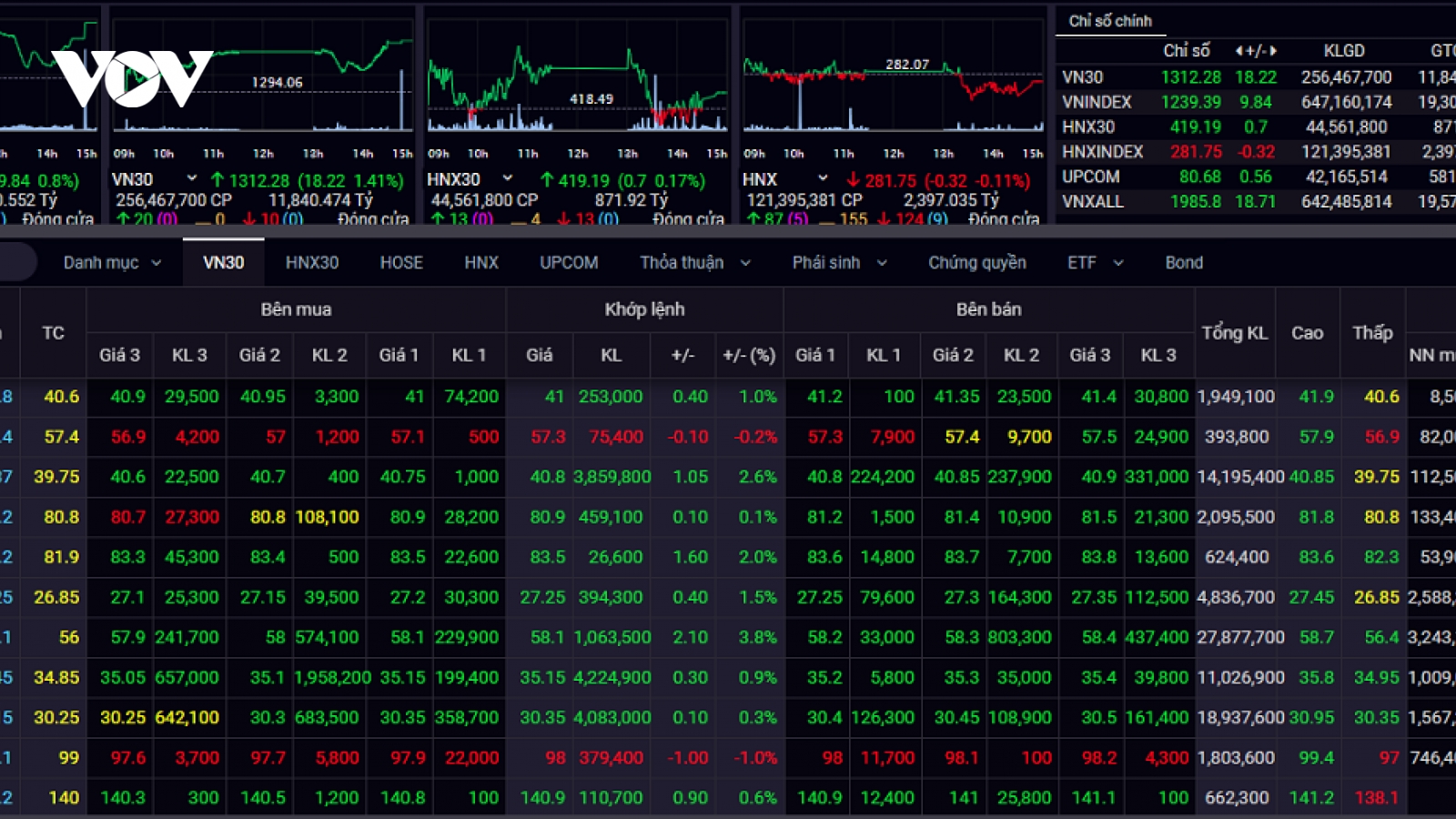This screenshot has height=819, width=1456.
Task: Click the Tổng KL column header
Action: [1235, 333]
